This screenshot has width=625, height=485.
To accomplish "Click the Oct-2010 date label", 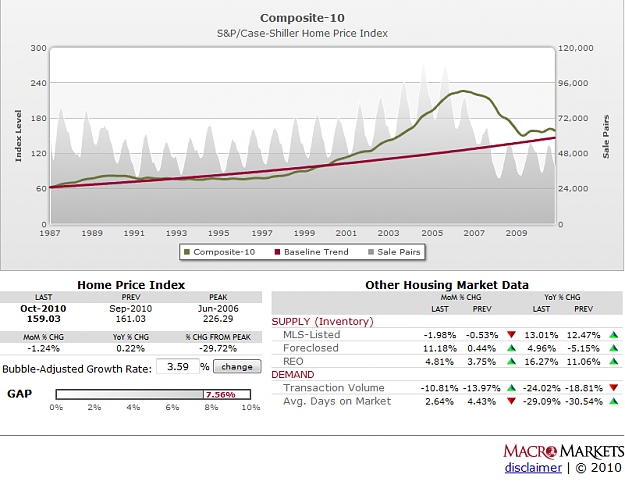I will pyautogui.click(x=43, y=308).
